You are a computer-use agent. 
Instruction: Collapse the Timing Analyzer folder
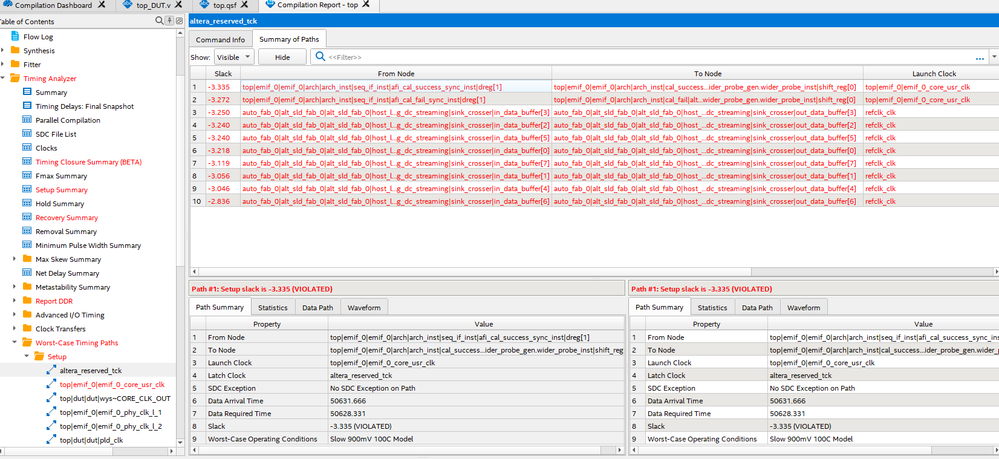pos(3,78)
